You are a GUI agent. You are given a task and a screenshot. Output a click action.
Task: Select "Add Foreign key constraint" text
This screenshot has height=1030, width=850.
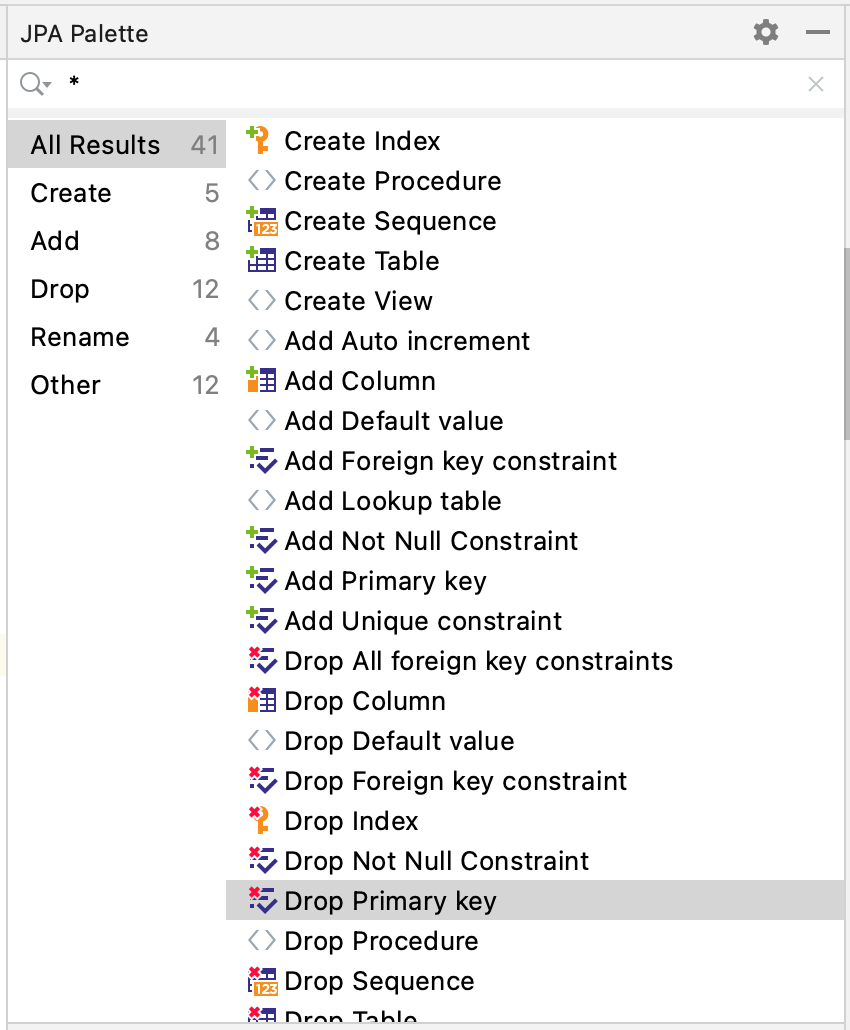pyautogui.click(x=451, y=462)
